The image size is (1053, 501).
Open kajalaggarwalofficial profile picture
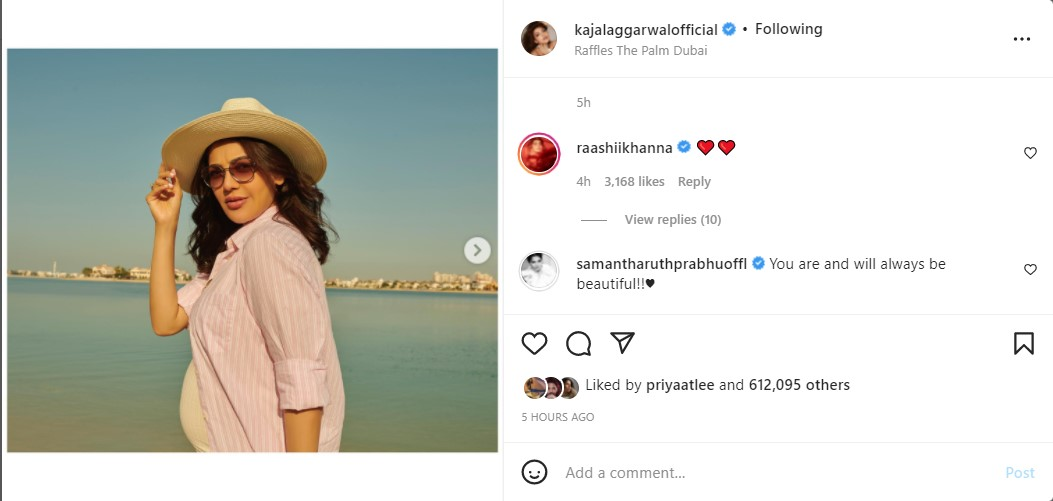(x=539, y=38)
